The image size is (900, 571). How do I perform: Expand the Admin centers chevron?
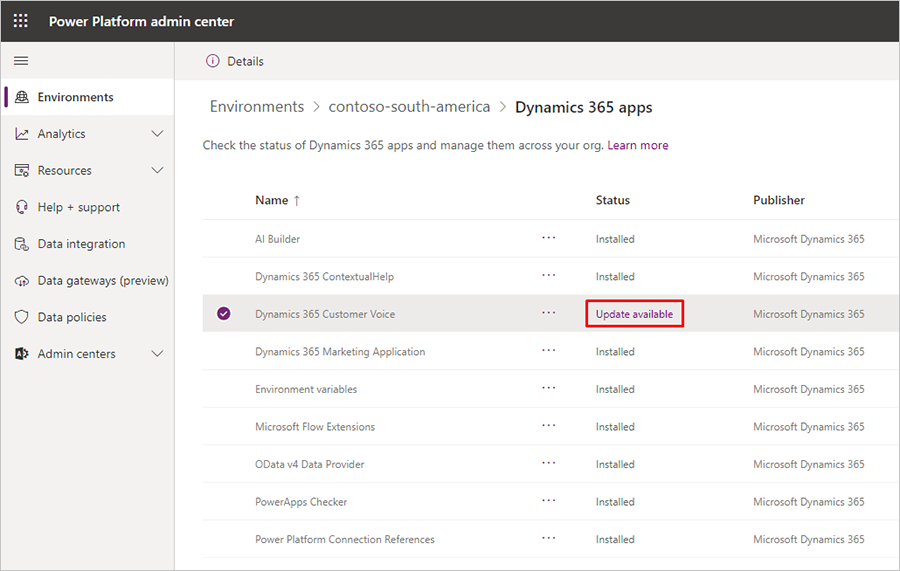[157, 354]
